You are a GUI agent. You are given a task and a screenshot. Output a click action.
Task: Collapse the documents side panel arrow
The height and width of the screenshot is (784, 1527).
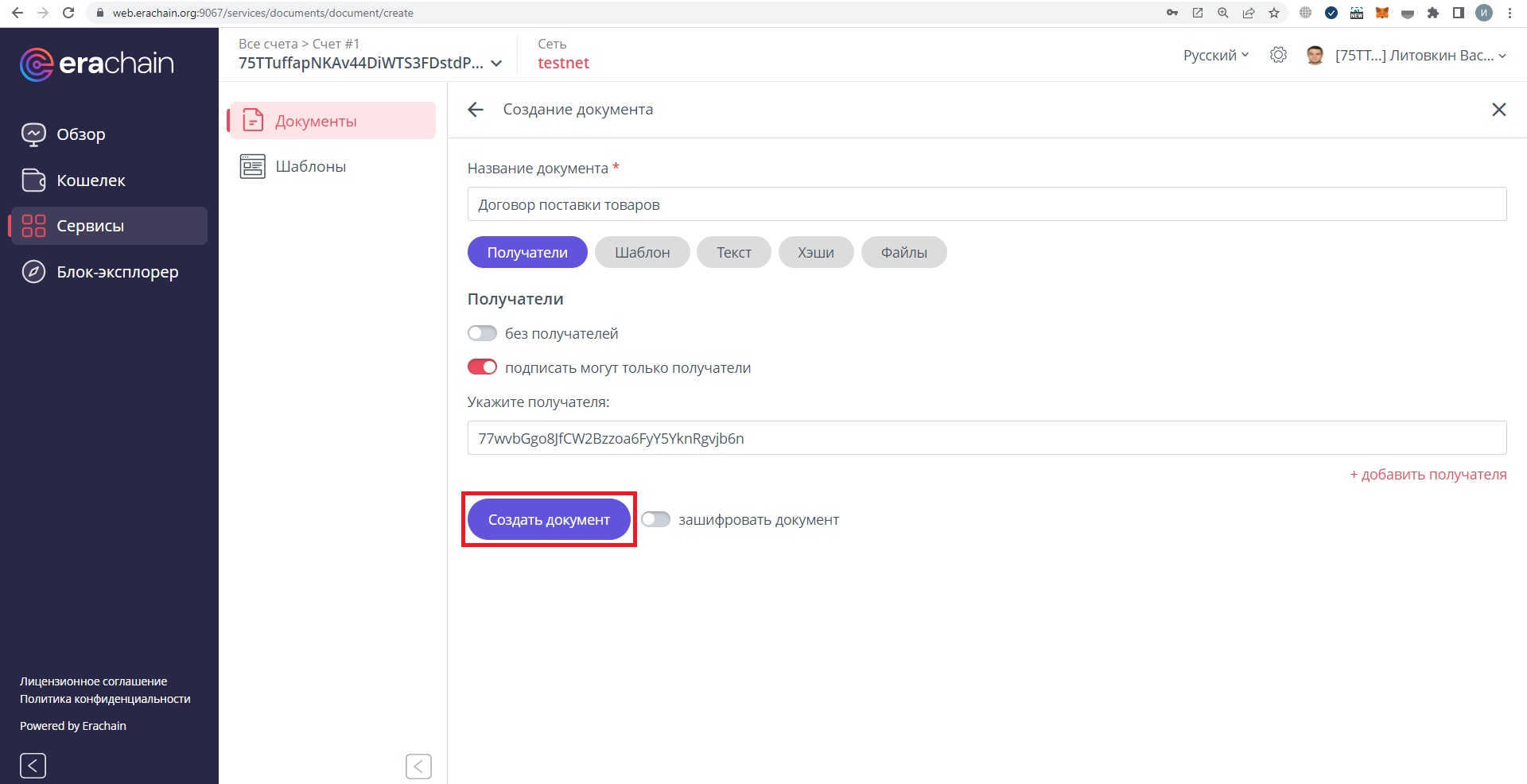click(418, 767)
